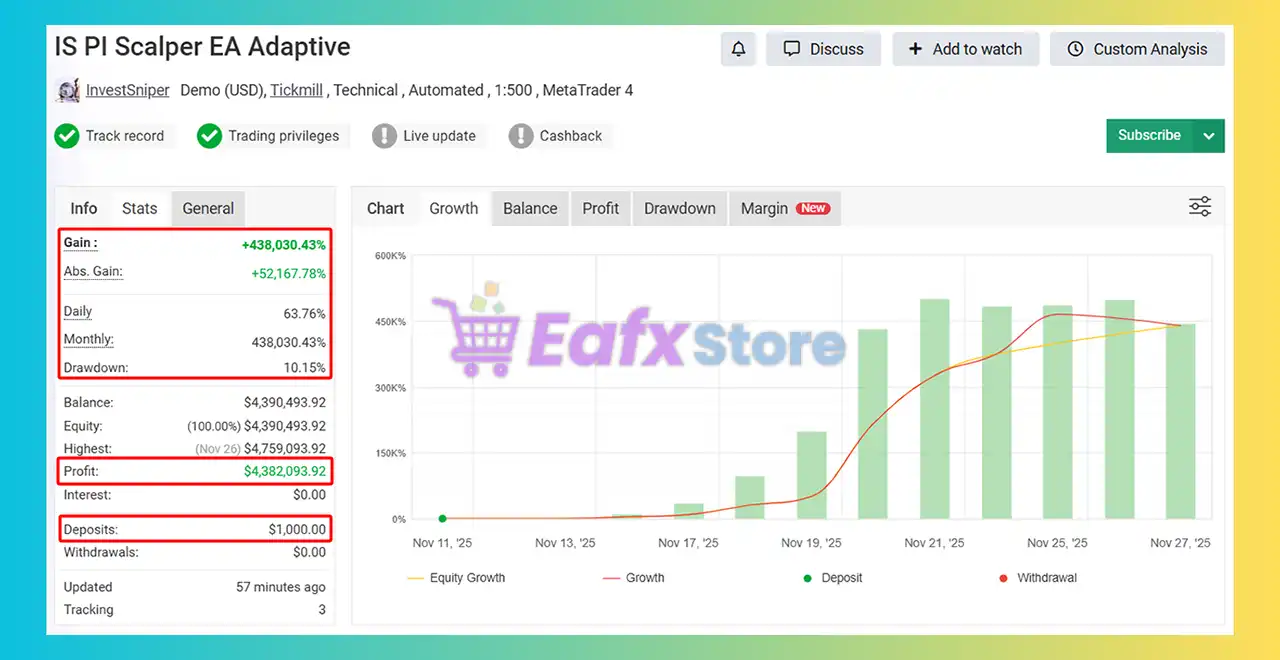Toggle Growth line legend series
Image resolution: width=1280 pixels, height=660 pixels.
pyautogui.click(x=633, y=578)
